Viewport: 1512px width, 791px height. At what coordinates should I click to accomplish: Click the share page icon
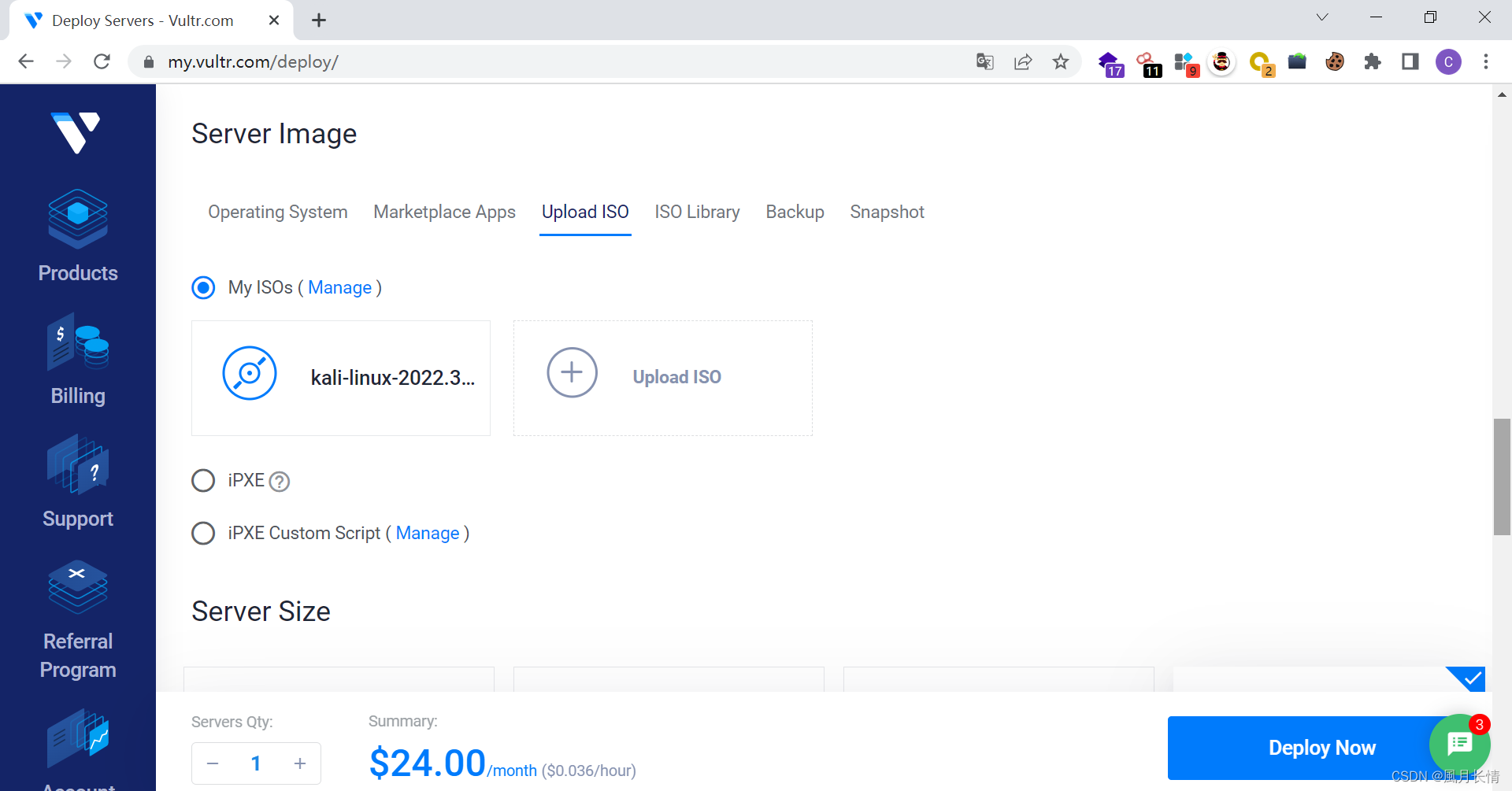tap(1023, 61)
